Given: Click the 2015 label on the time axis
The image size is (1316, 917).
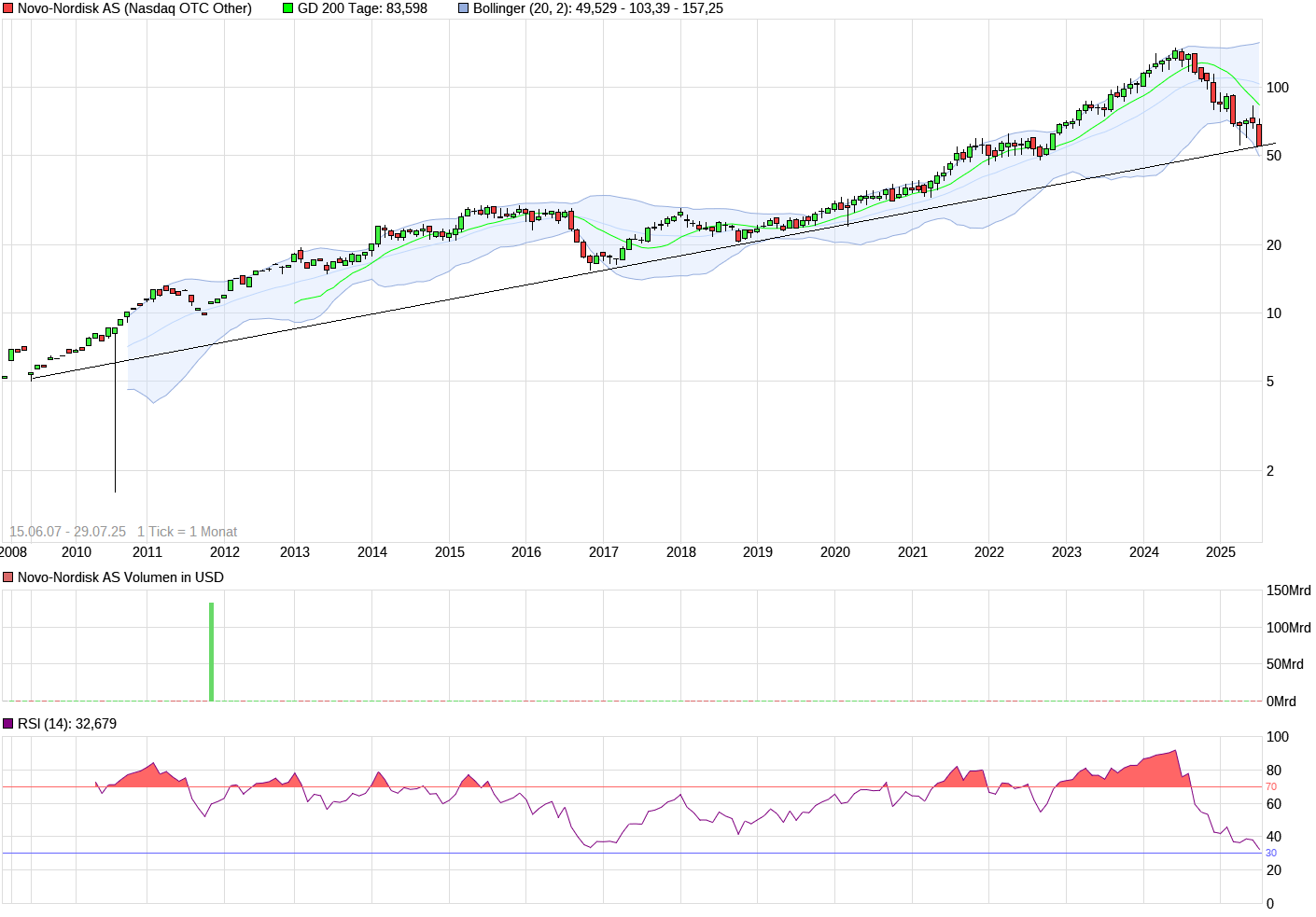Looking at the screenshot, I should point(450,552).
